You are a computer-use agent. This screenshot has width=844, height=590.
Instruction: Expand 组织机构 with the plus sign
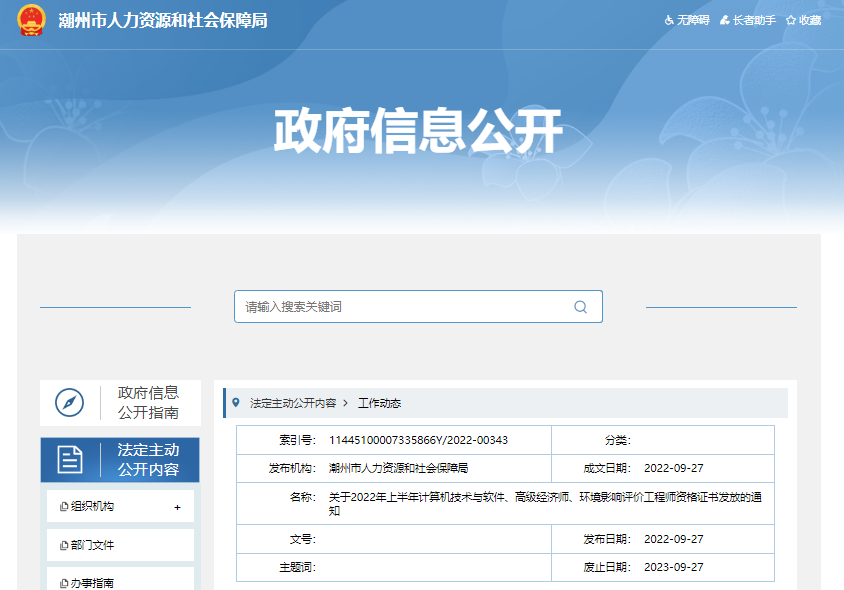pos(177,507)
